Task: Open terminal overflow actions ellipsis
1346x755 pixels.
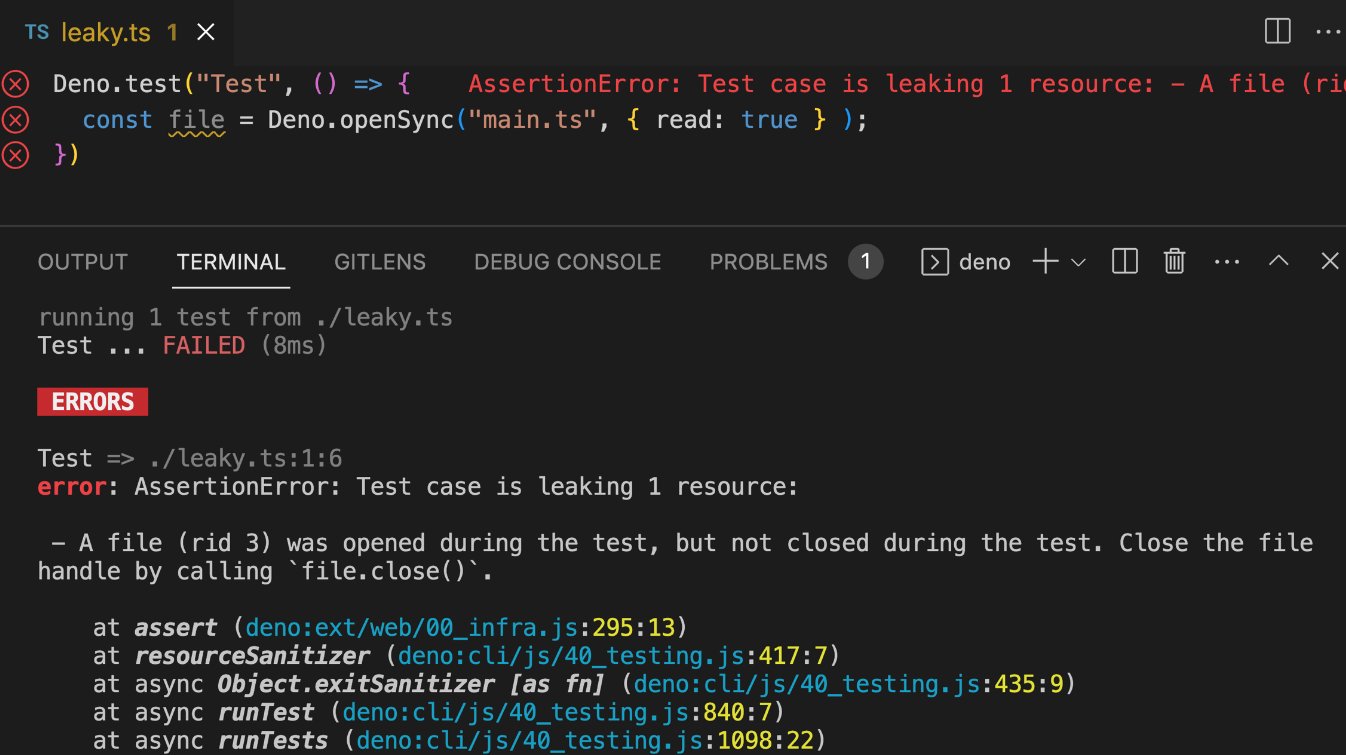Action: tap(1226, 261)
